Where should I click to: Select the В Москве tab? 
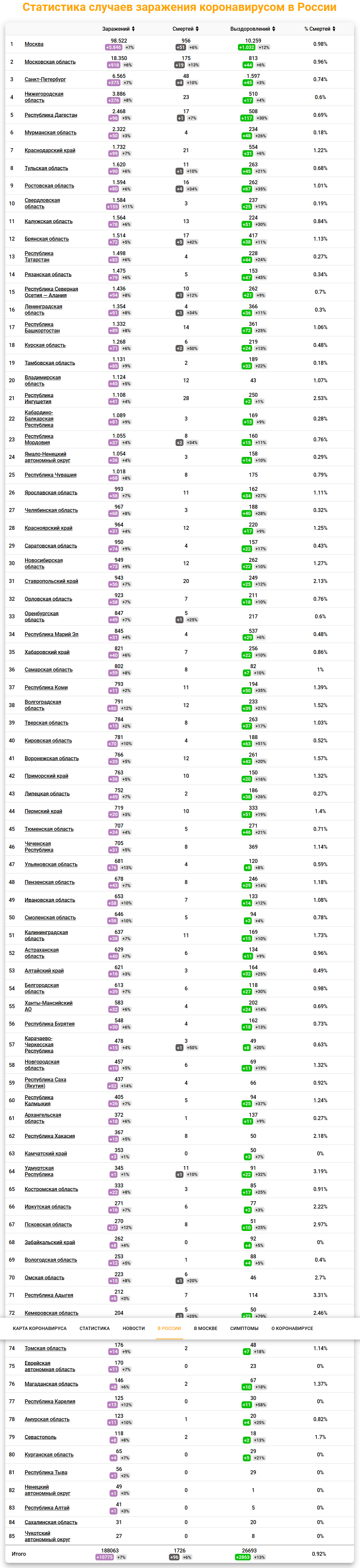206,1328
